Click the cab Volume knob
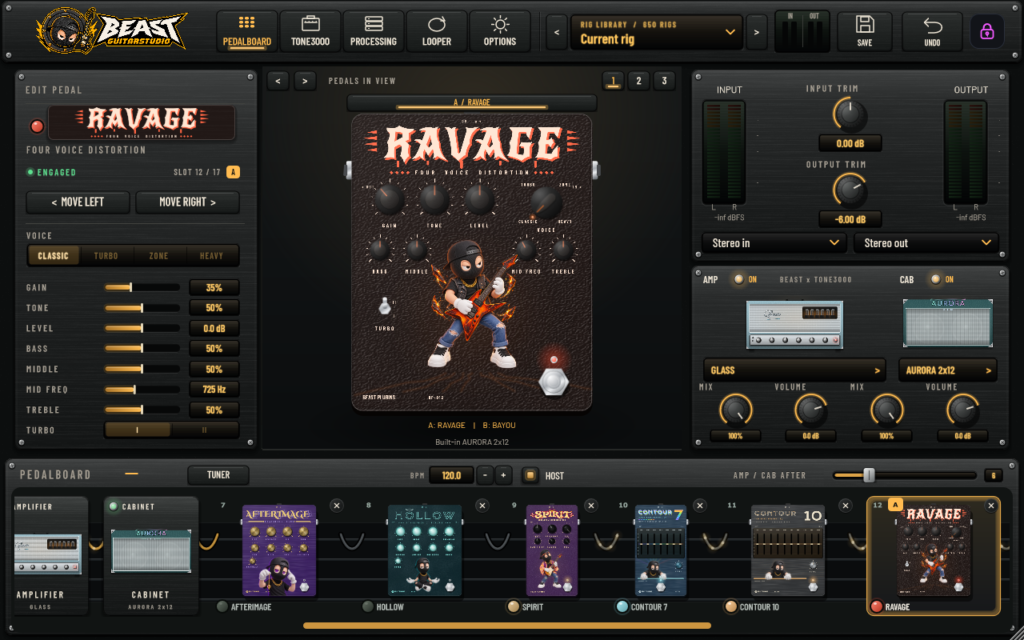 (x=963, y=411)
